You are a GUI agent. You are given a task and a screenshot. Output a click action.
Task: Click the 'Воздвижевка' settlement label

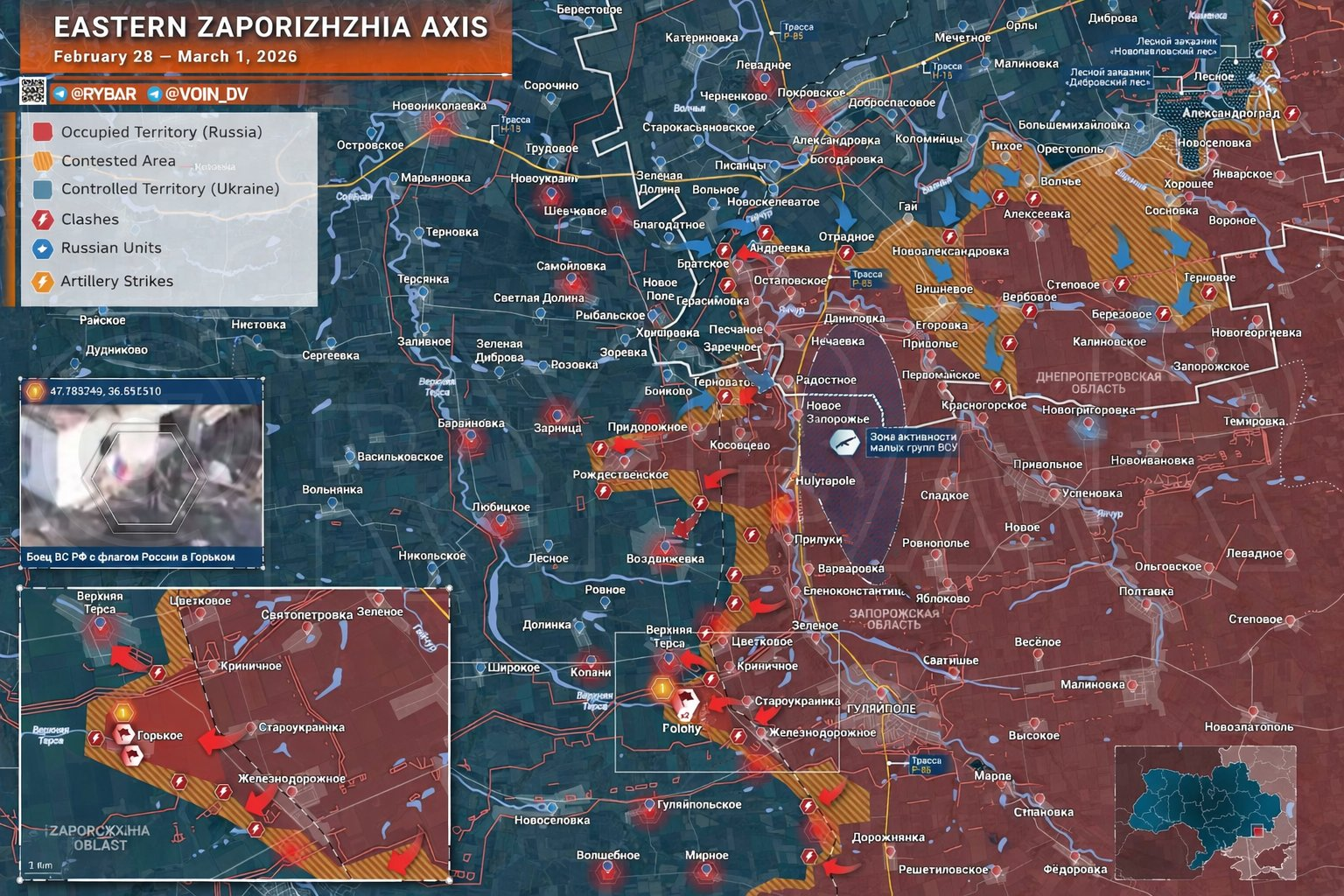tap(665, 559)
